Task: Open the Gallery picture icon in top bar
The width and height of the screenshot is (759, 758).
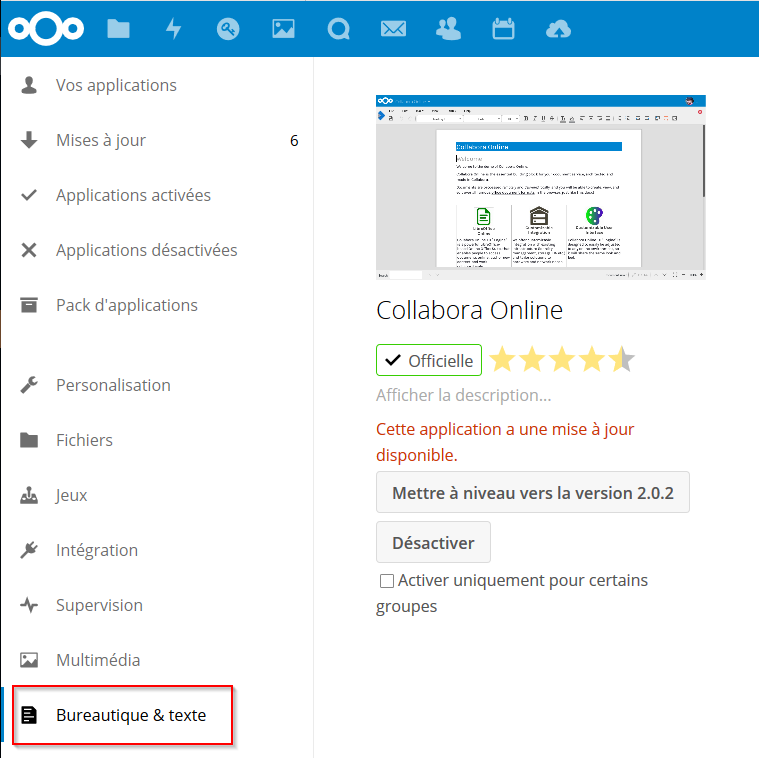Action: click(283, 29)
